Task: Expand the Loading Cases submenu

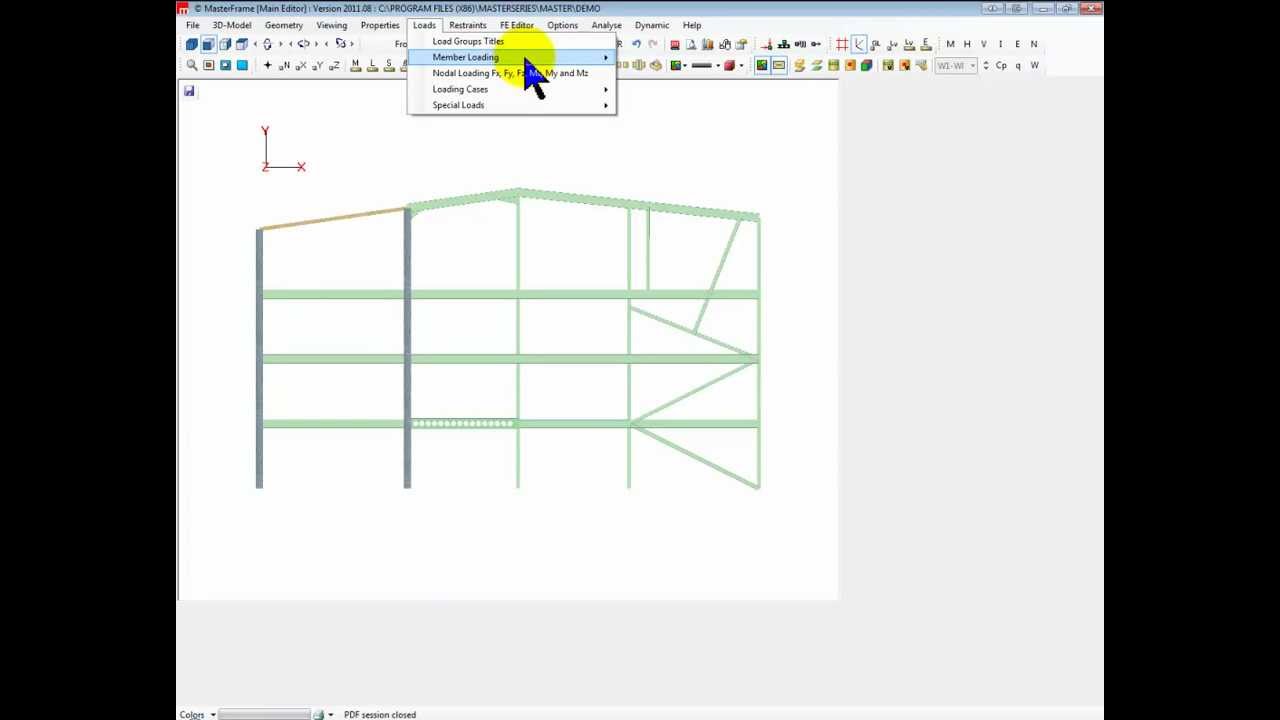Action: click(512, 89)
